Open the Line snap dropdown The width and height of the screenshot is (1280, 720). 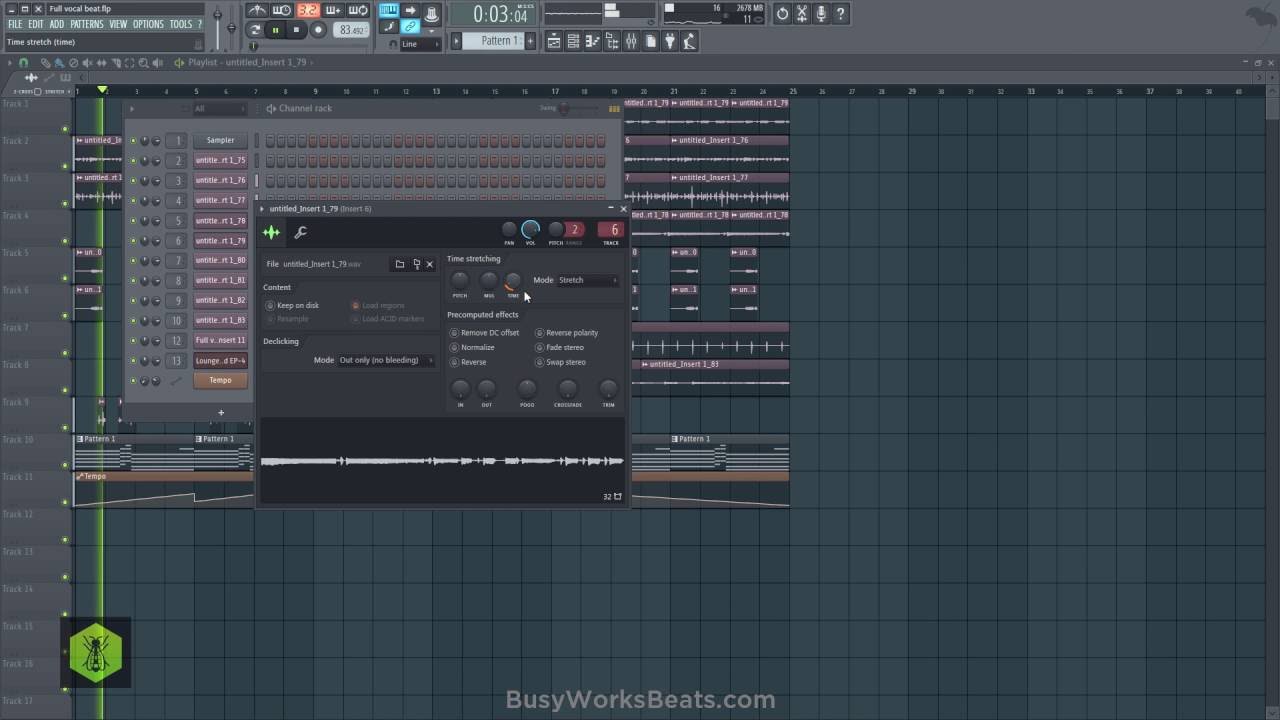[x=420, y=45]
